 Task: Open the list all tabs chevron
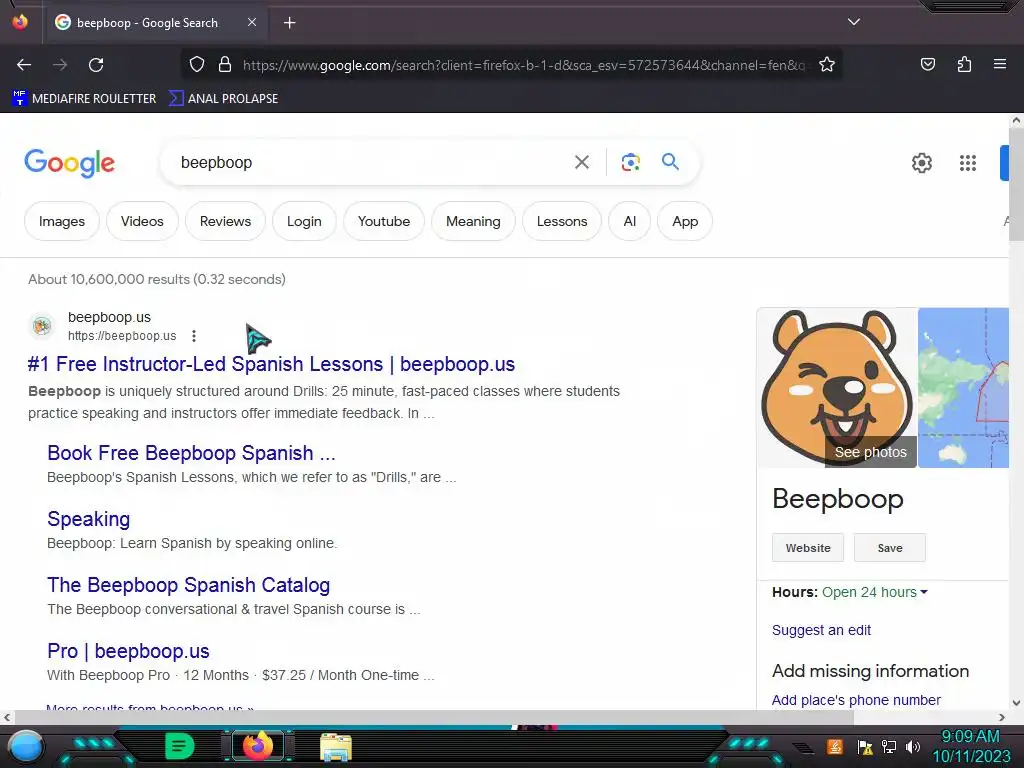pos(854,22)
